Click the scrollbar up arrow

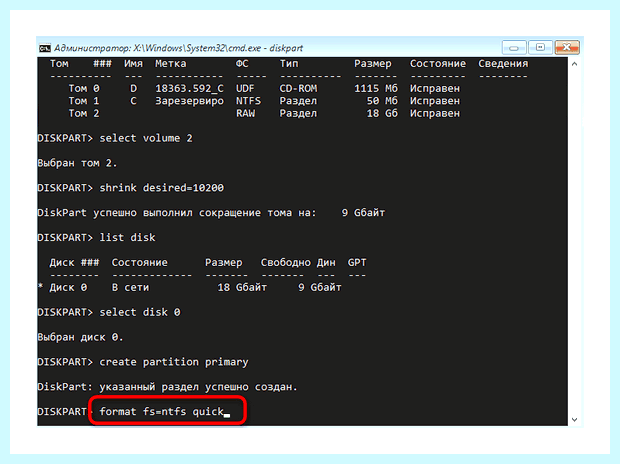(575, 64)
